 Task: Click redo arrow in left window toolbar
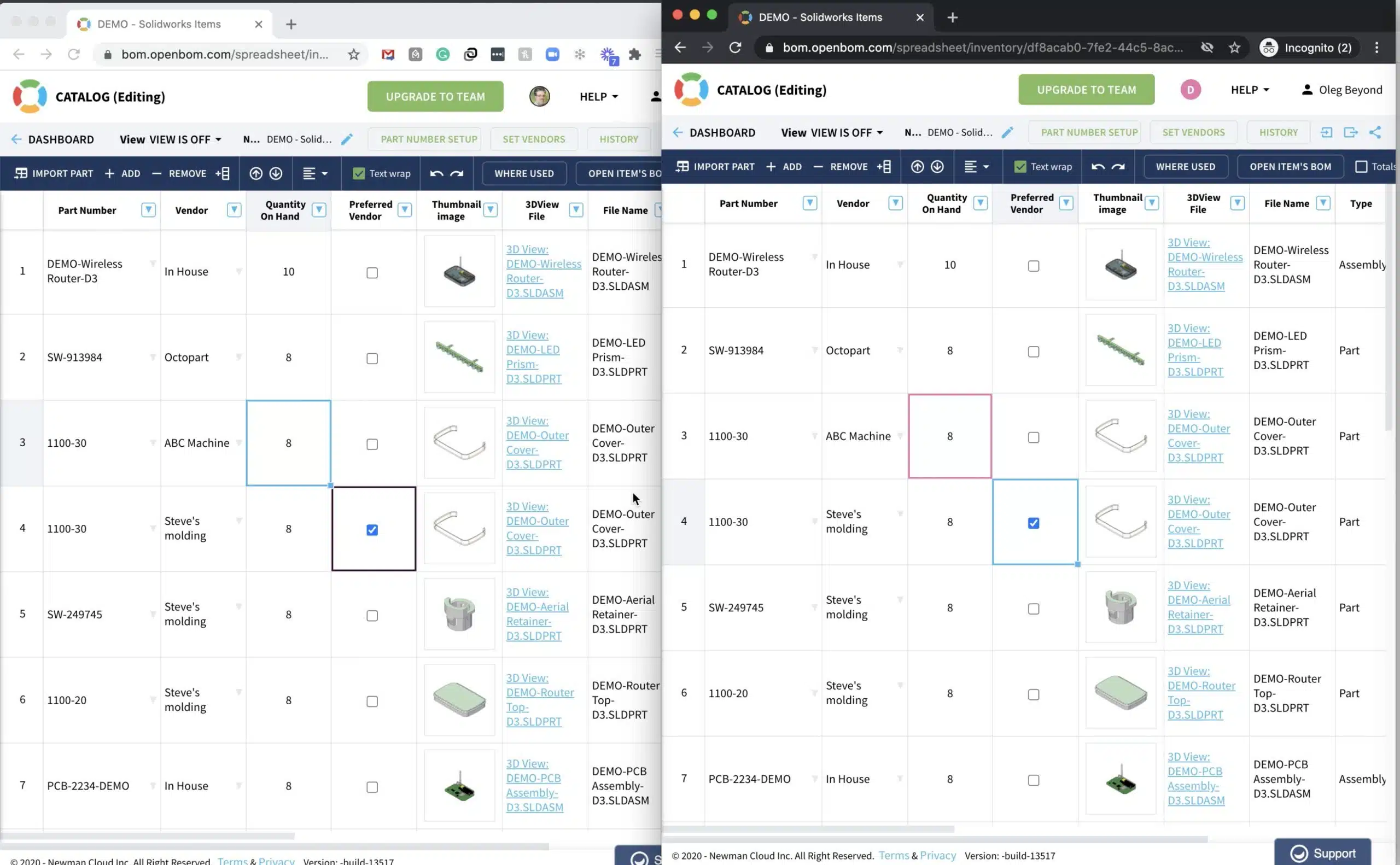(x=457, y=174)
